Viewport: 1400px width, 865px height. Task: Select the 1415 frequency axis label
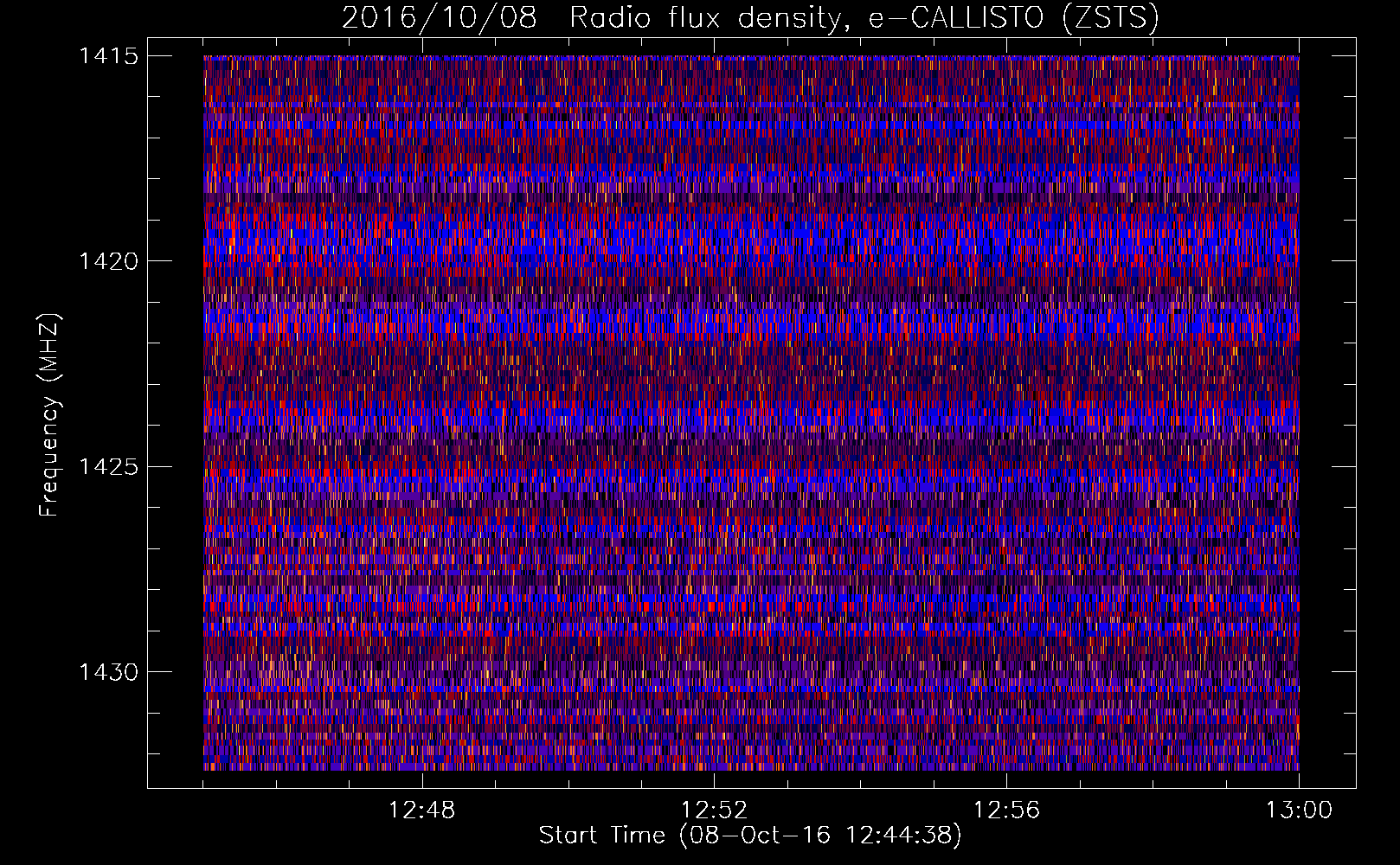pyautogui.click(x=108, y=56)
